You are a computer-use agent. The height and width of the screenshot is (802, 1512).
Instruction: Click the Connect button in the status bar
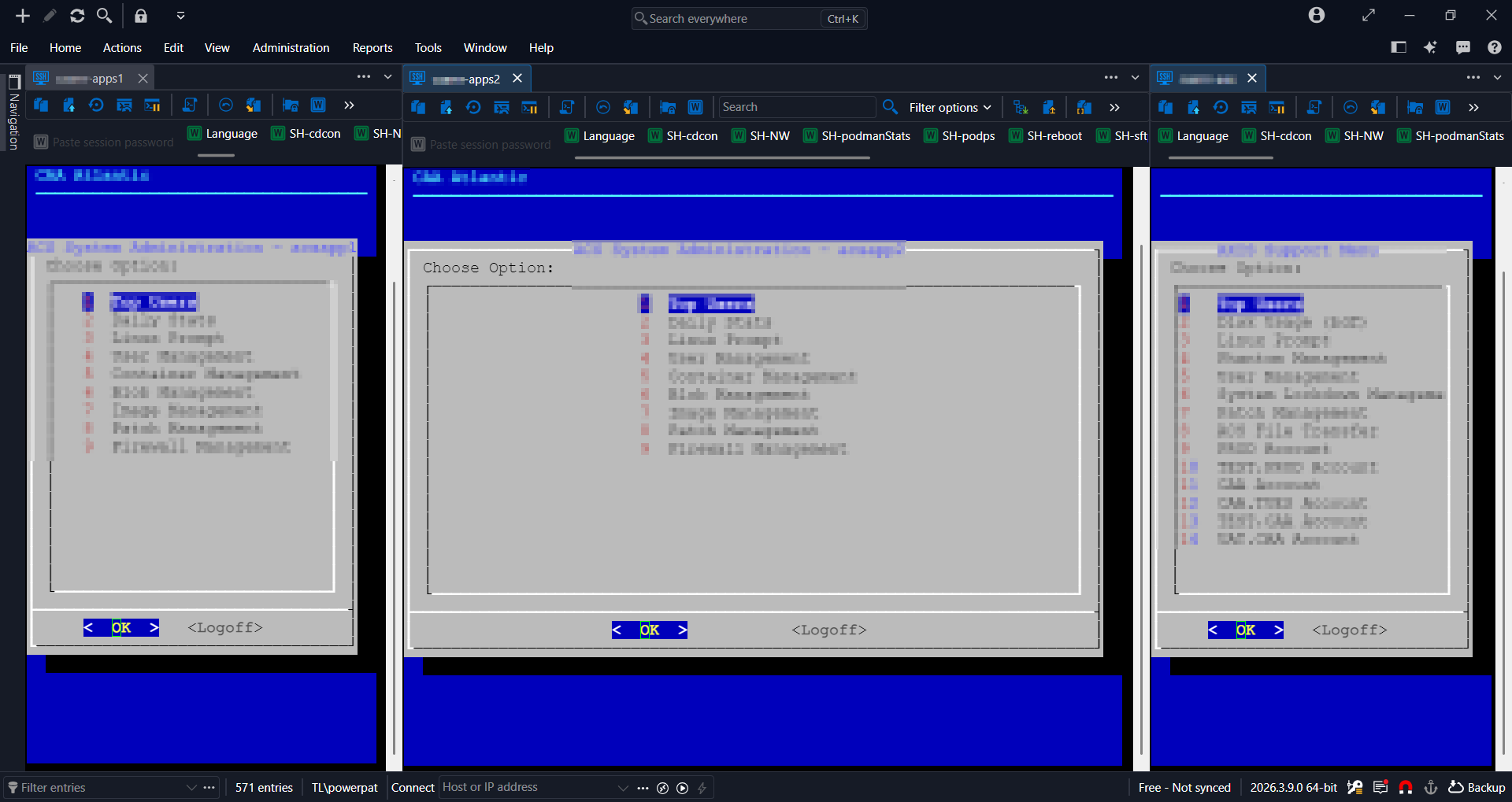413,788
